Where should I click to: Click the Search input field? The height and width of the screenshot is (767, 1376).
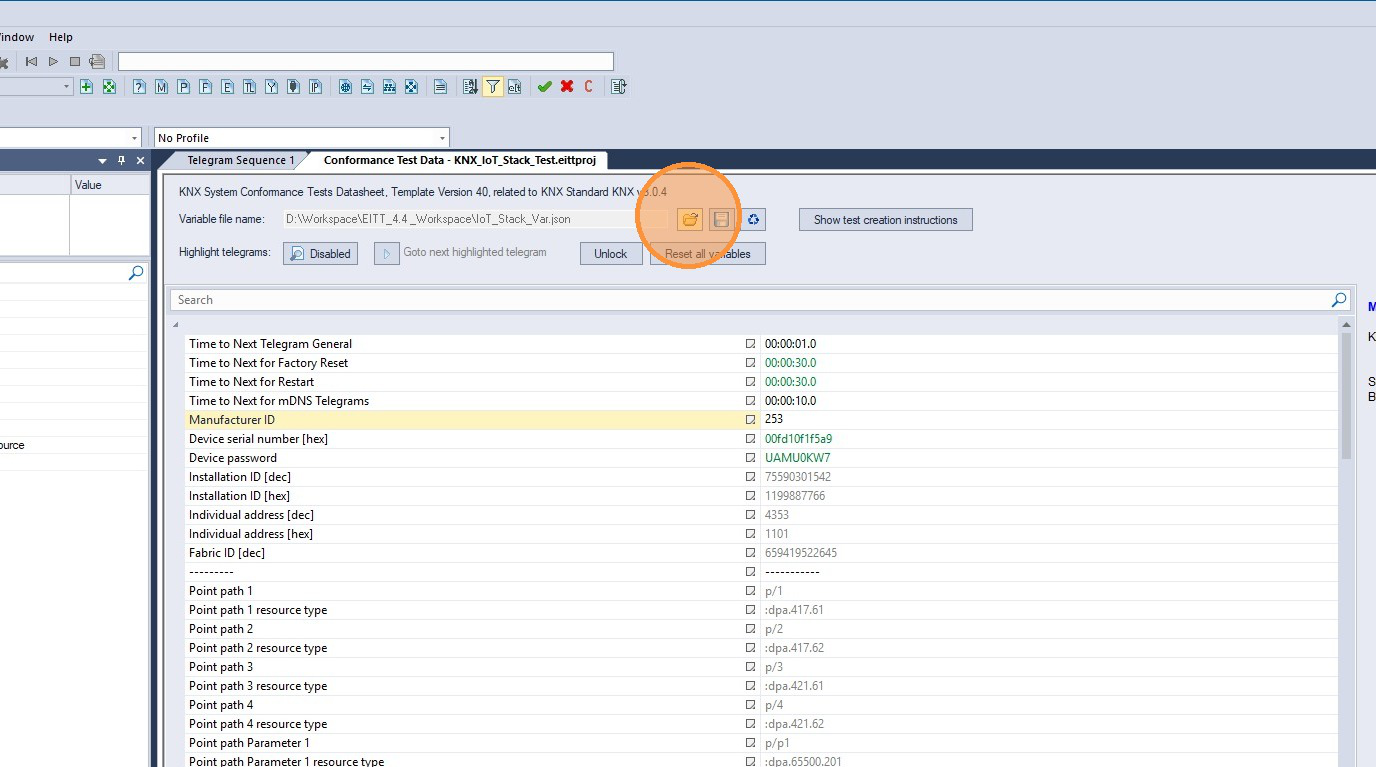click(750, 300)
